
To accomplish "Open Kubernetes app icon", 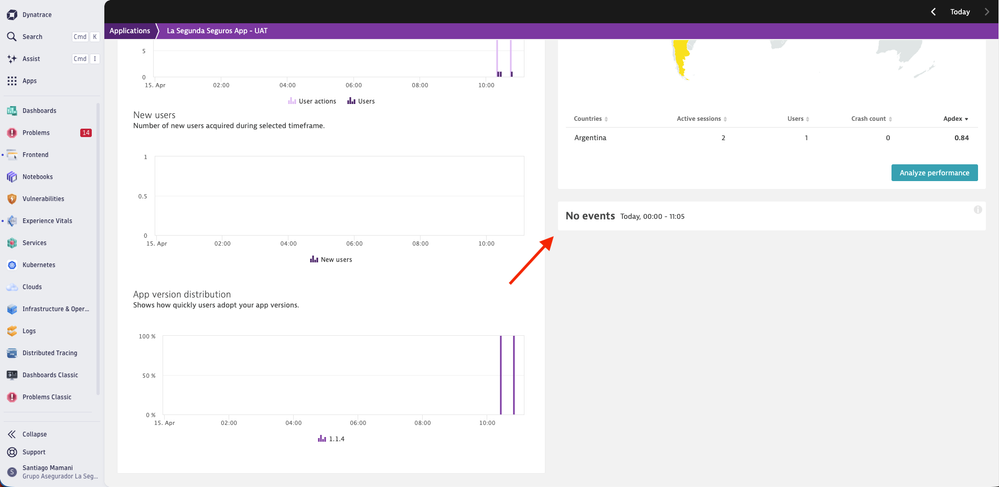I will tap(11, 265).
